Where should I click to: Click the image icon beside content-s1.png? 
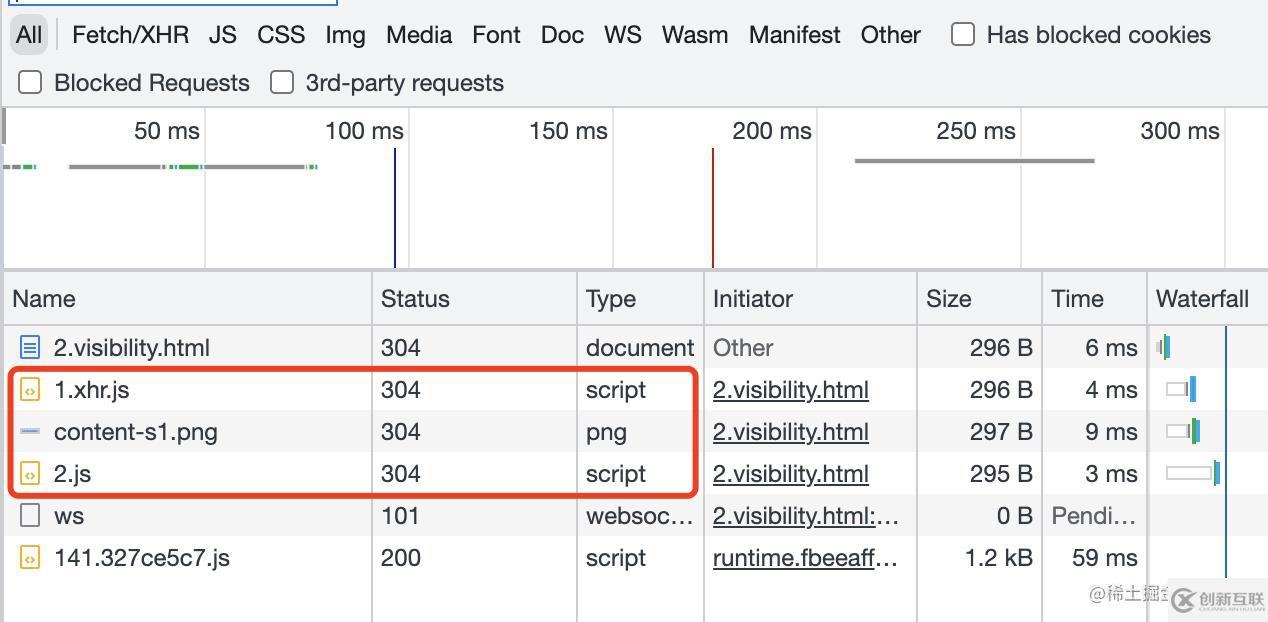30,432
